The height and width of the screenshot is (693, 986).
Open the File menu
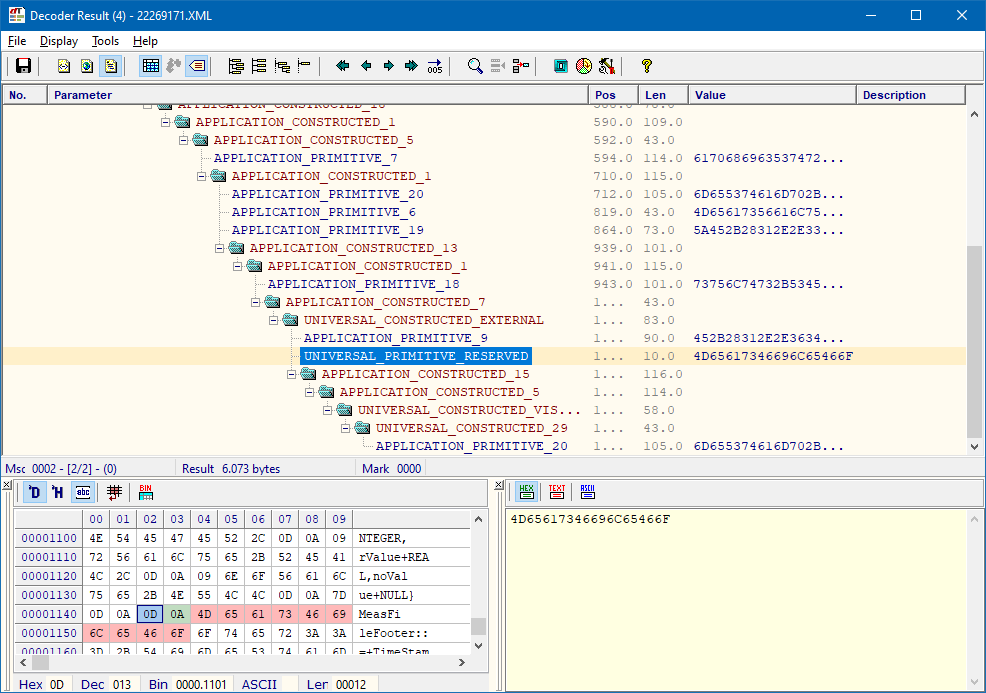tap(17, 41)
